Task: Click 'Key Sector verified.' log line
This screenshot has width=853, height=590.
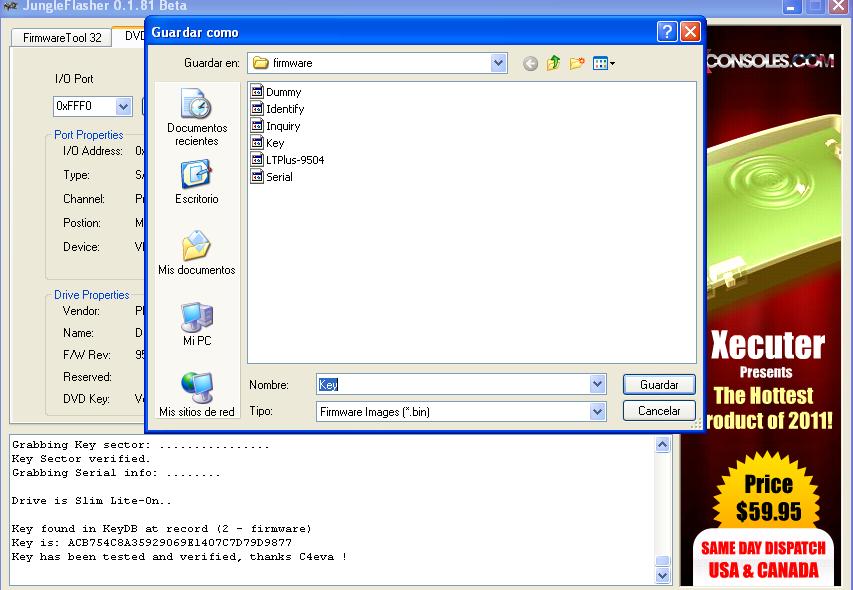Action: [81, 458]
